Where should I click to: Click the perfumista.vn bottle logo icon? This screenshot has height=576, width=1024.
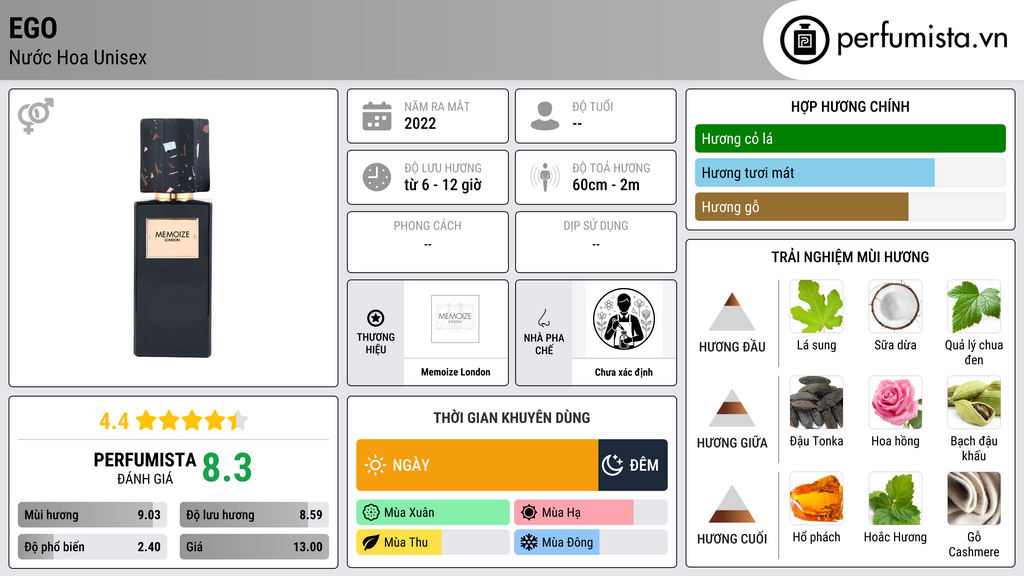(x=804, y=40)
